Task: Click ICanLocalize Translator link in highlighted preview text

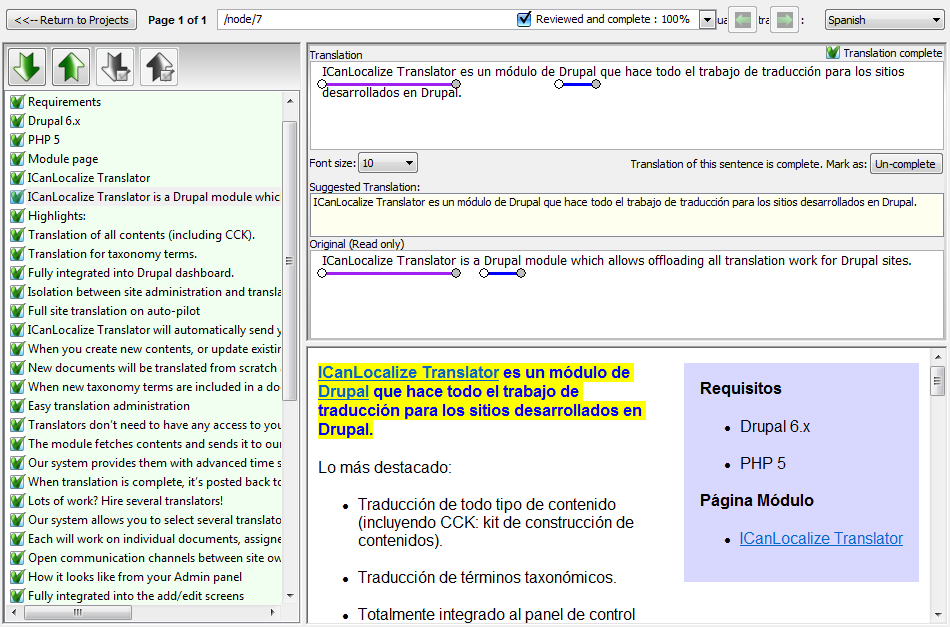Action: (408, 373)
